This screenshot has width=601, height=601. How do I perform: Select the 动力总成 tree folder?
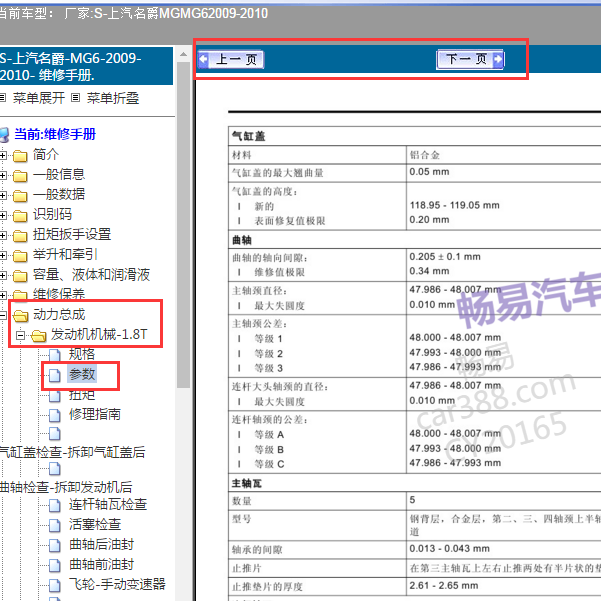(59, 314)
